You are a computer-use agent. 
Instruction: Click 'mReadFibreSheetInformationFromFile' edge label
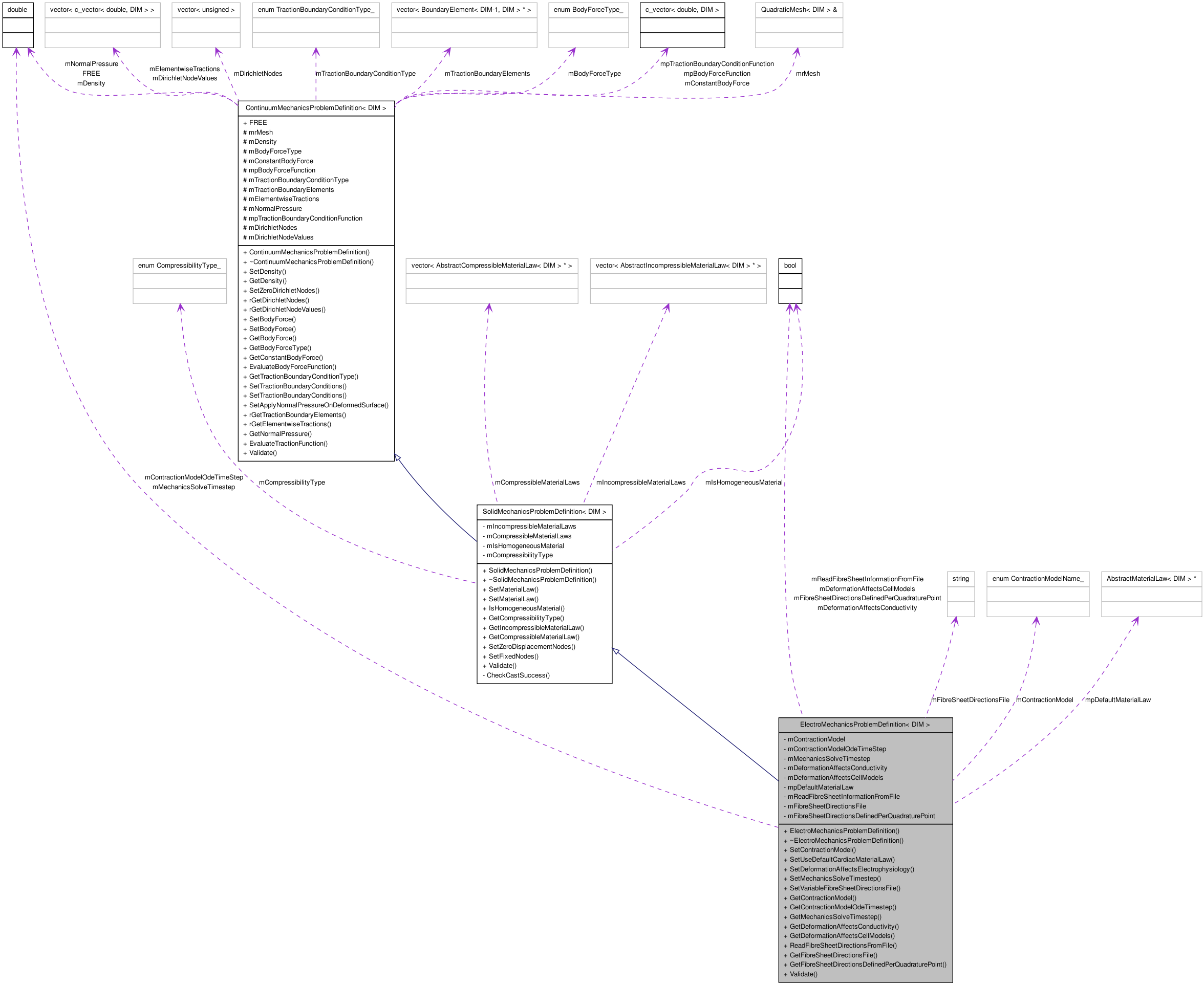point(867,579)
